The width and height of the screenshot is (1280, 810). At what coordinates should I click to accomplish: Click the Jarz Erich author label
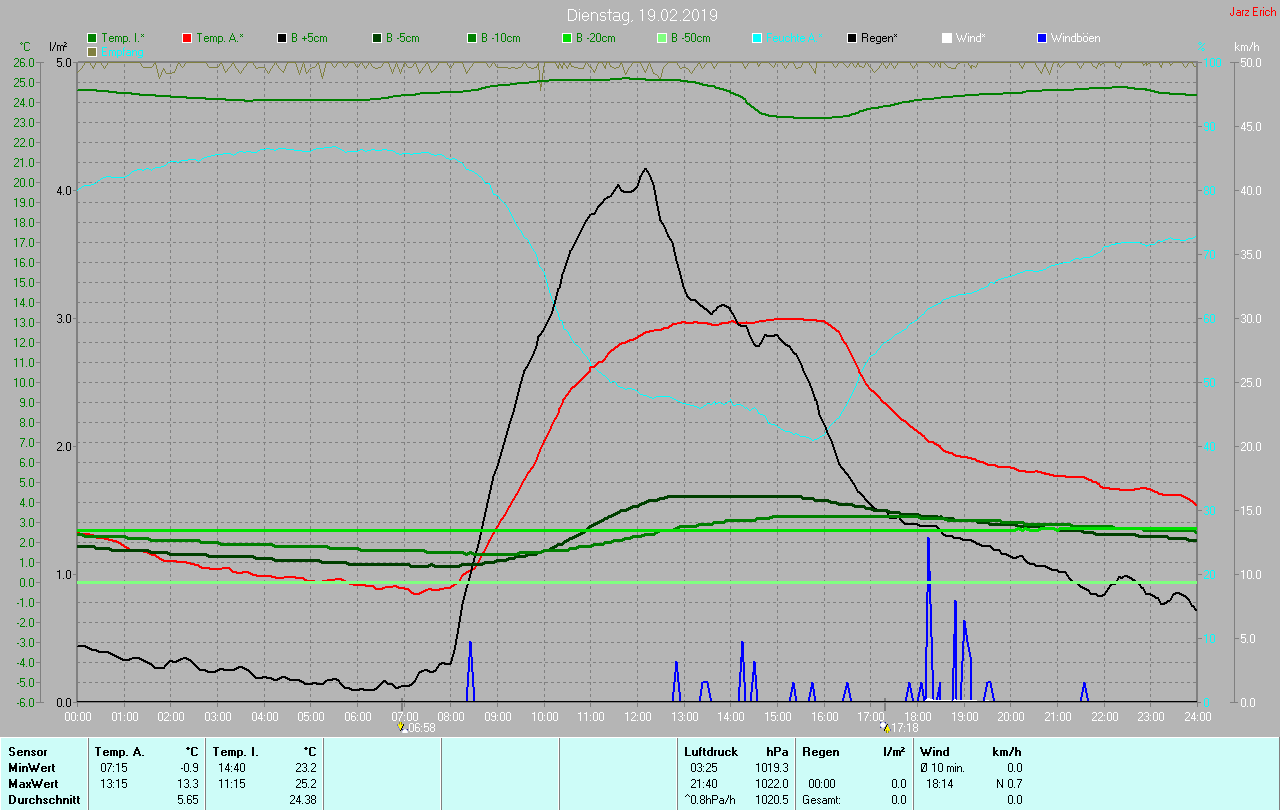click(1252, 12)
